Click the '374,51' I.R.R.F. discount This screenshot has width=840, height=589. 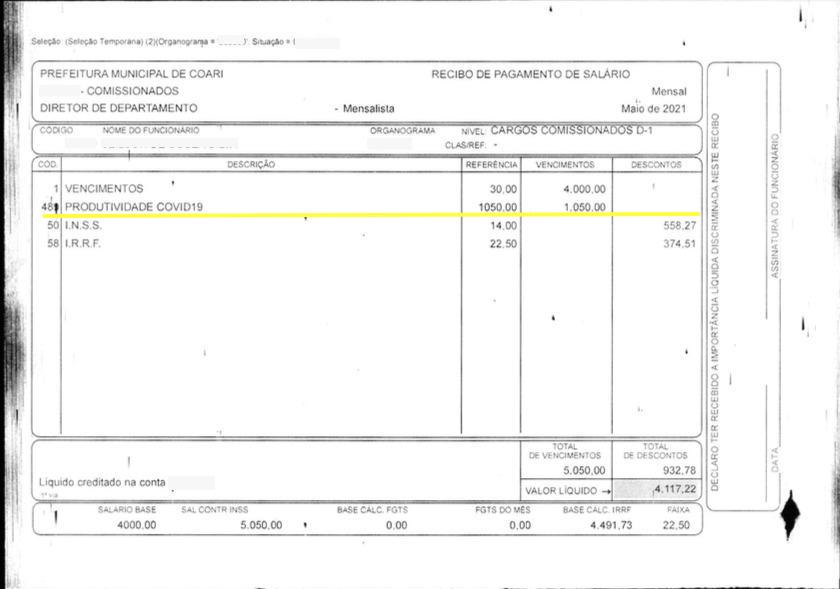tap(679, 244)
